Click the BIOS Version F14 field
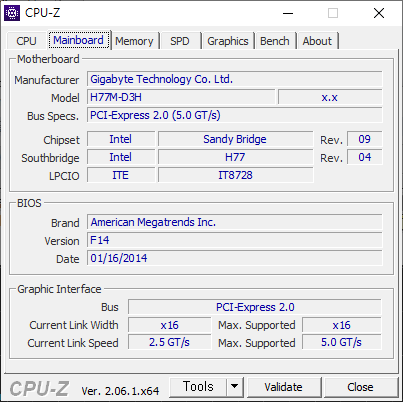Image resolution: width=403 pixels, height=402 pixels. [x=235, y=240]
